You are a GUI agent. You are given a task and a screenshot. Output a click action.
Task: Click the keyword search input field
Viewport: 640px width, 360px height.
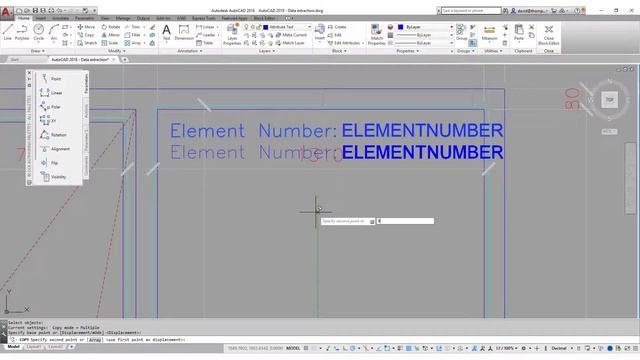[471, 11]
